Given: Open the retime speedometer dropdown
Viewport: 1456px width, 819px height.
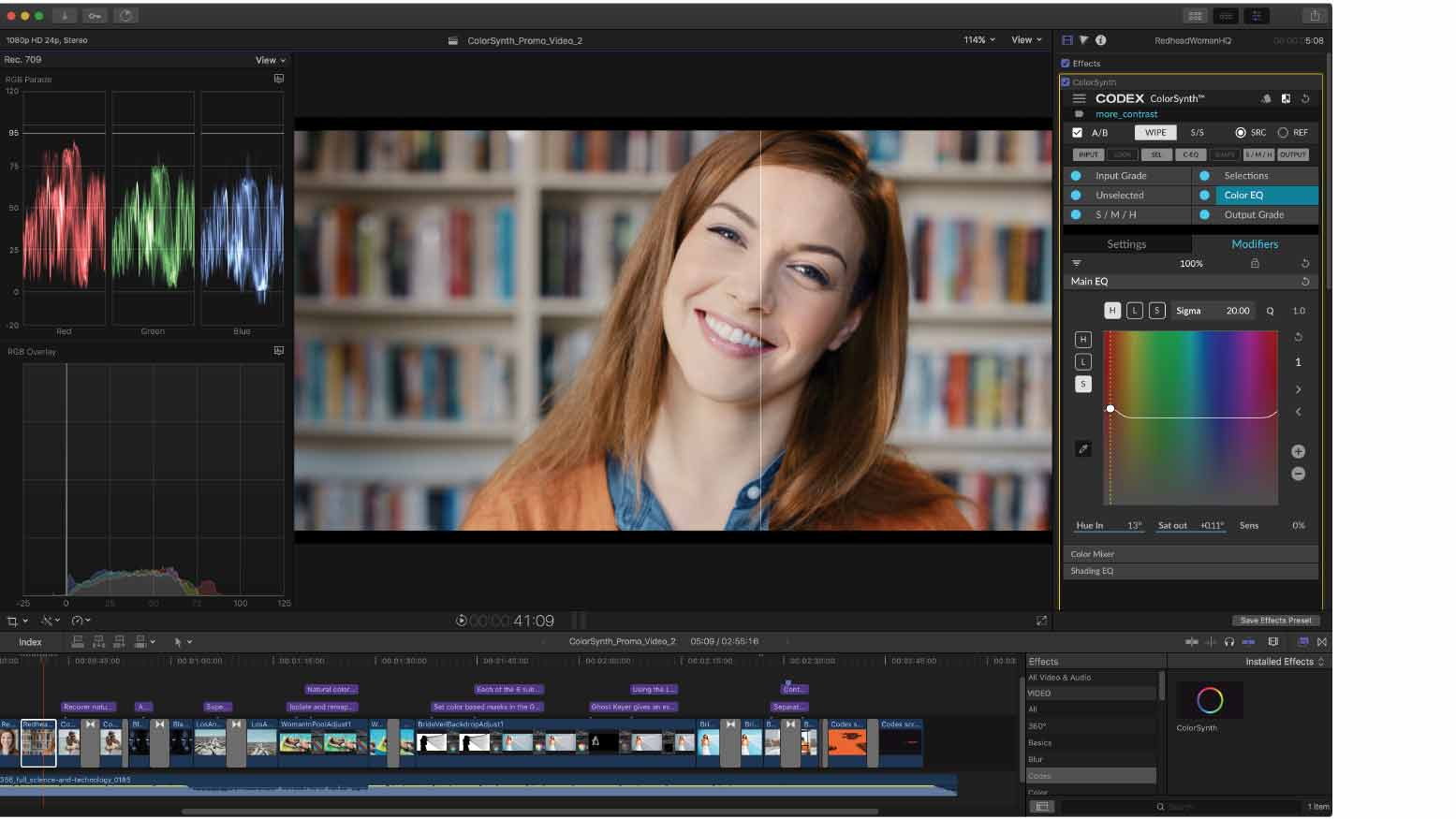Looking at the screenshot, I should tap(81, 621).
